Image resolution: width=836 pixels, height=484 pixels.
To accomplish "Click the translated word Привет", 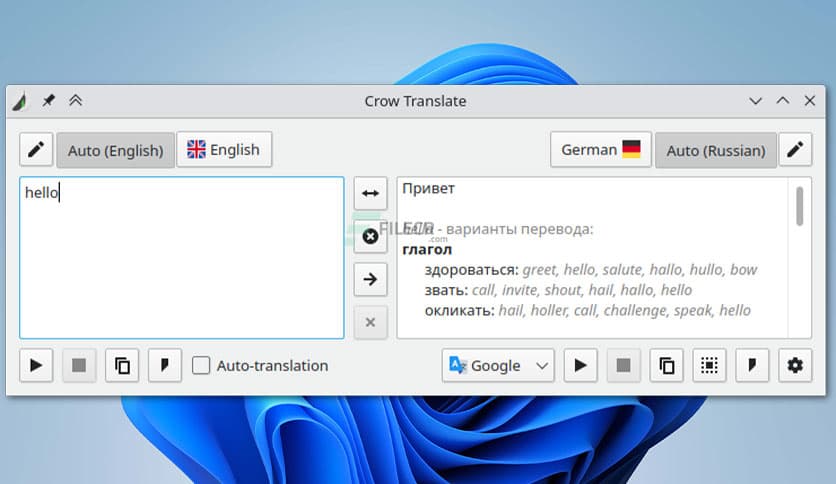I will 429,188.
